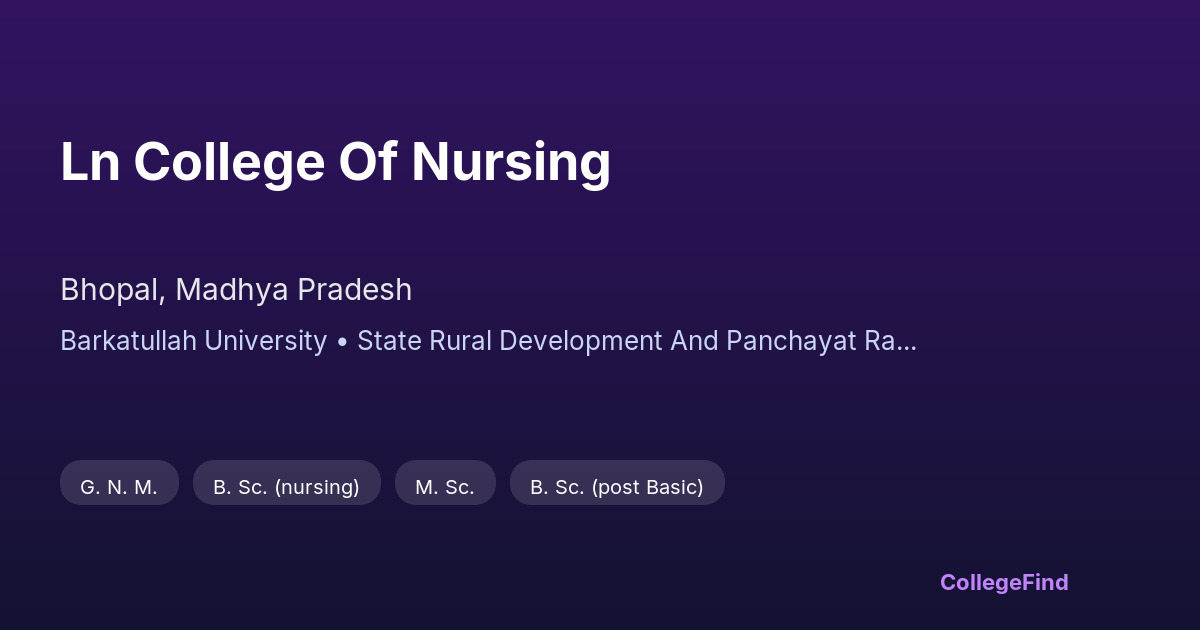
Task: Select the G. N. M. course tag
Action: click(119, 487)
